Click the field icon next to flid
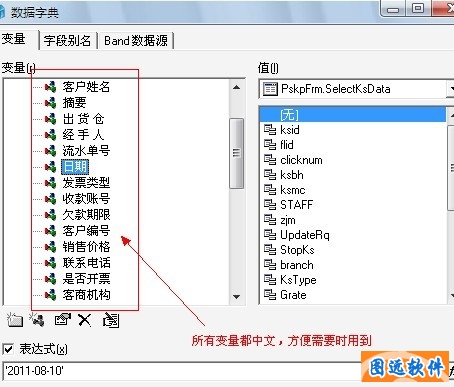The height and width of the screenshot is (387, 454). (x=270, y=145)
